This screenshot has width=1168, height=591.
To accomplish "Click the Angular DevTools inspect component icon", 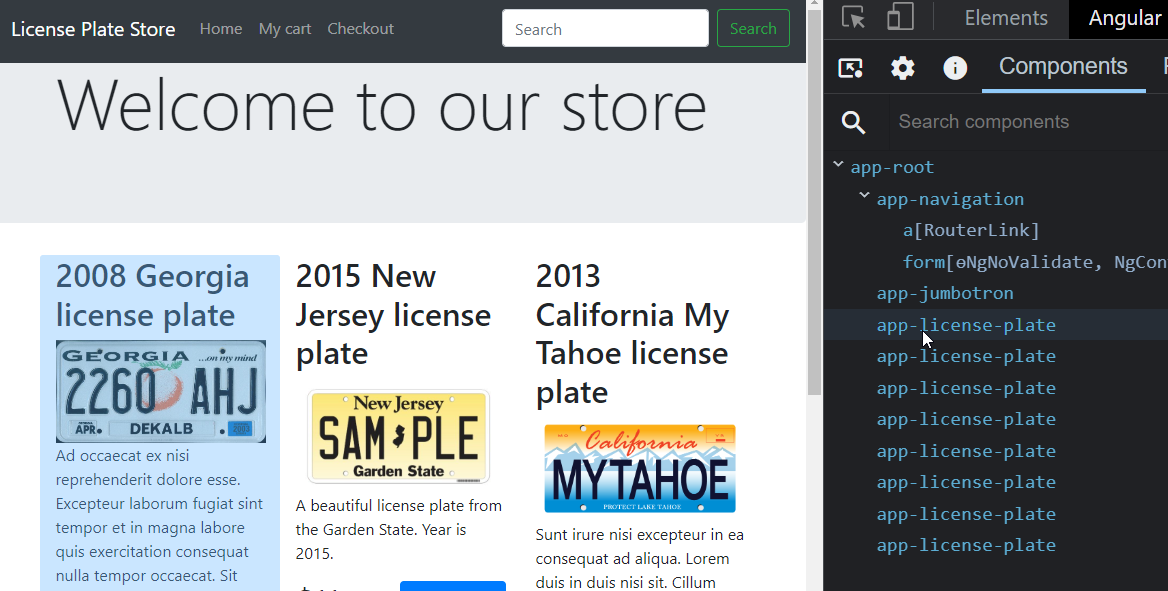I will click(x=851, y=68).
